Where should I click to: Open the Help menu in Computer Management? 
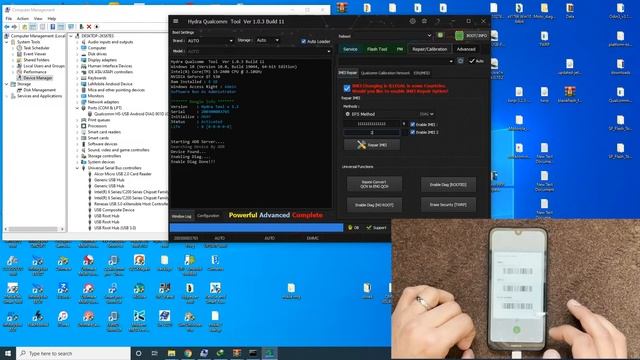point(51,18)
